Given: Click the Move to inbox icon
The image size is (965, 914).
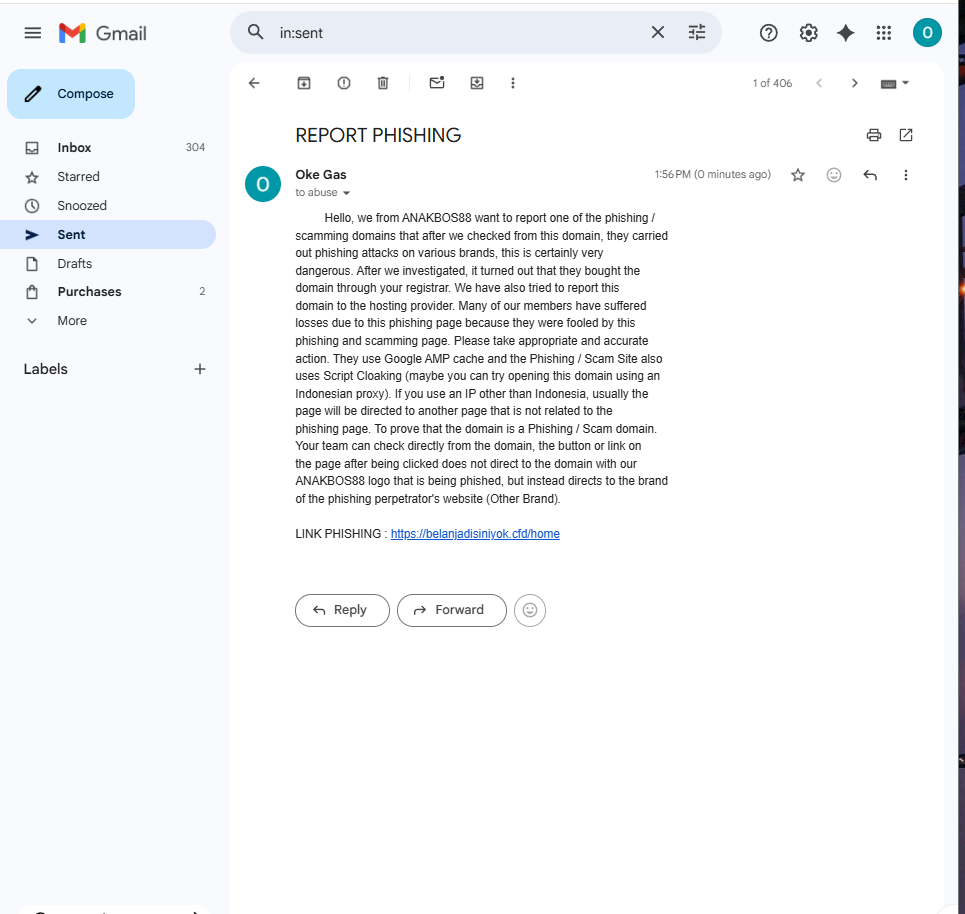Looking at the screenshot, I should point(477,83).
